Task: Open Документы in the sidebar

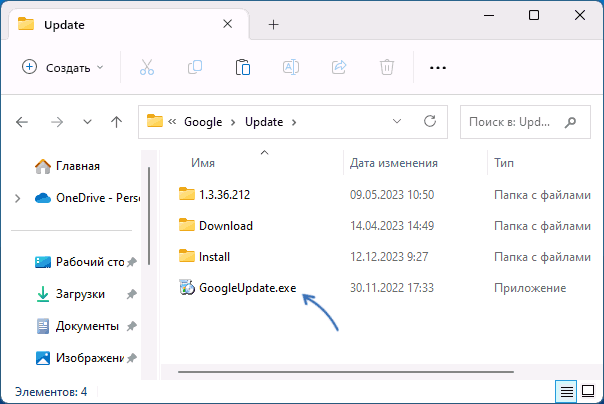Action: click(x=77, y=326)
